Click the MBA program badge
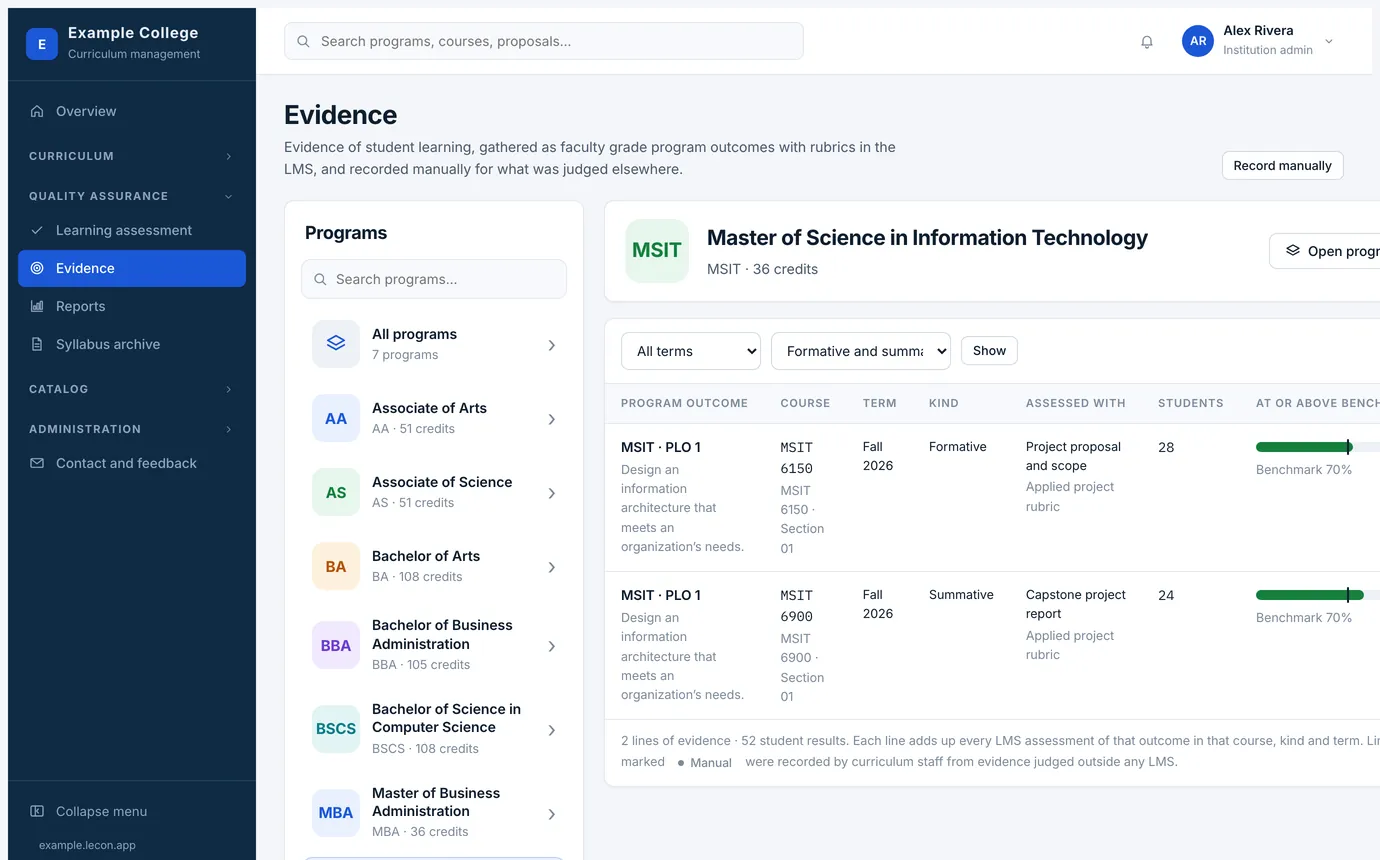Viewport: 1380px width, 860px height. (336, 812)
